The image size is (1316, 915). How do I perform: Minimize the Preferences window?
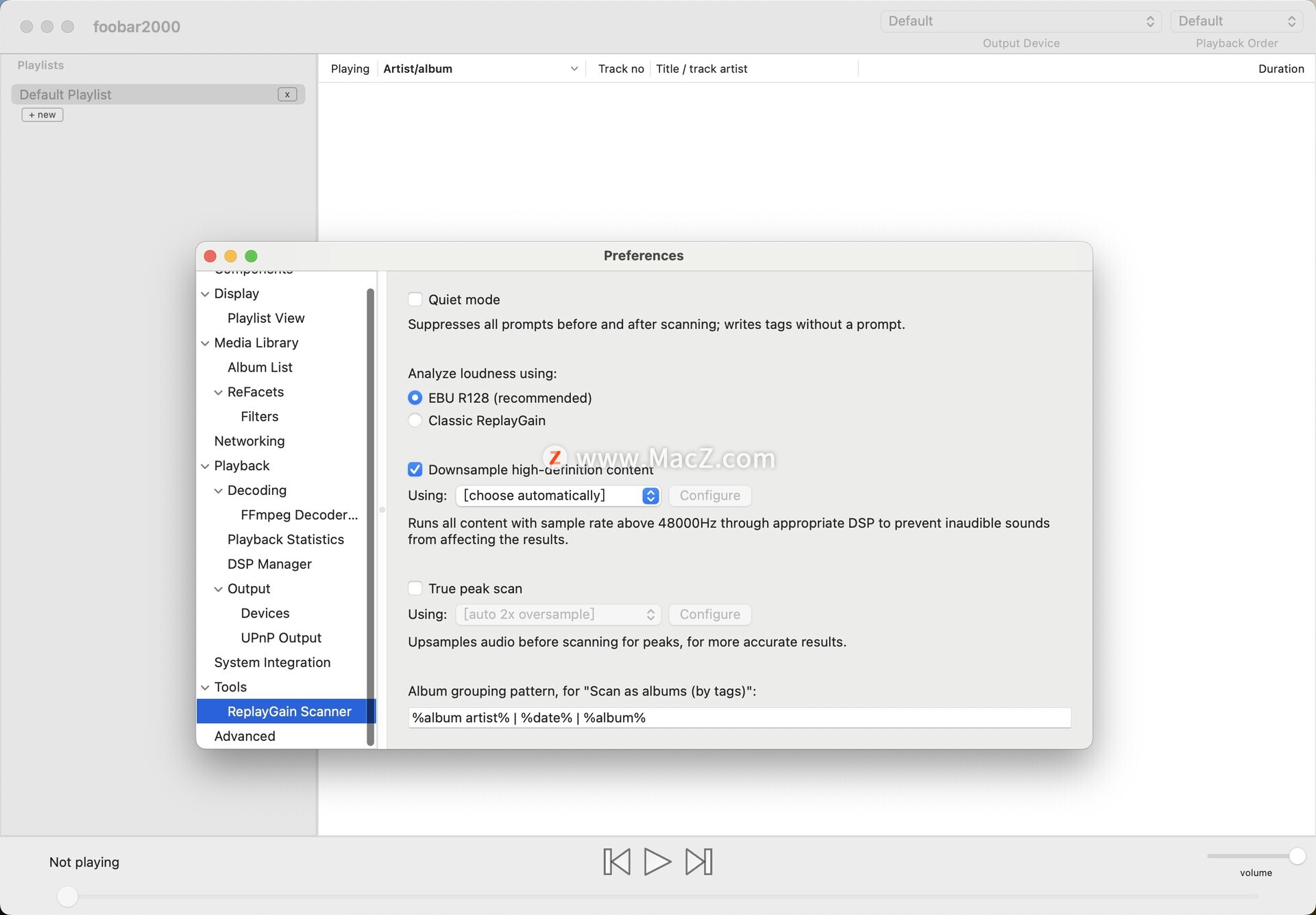click(230, 256)
